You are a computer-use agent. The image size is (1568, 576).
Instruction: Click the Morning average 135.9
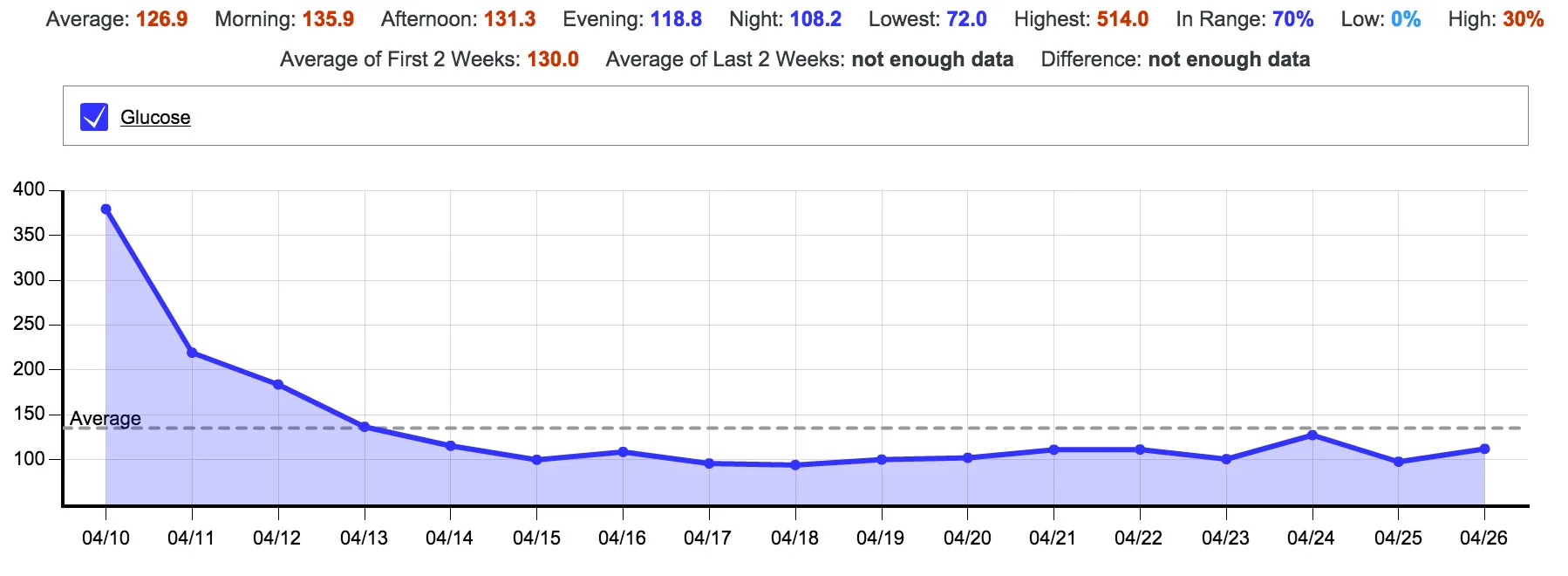coord(328,19)
